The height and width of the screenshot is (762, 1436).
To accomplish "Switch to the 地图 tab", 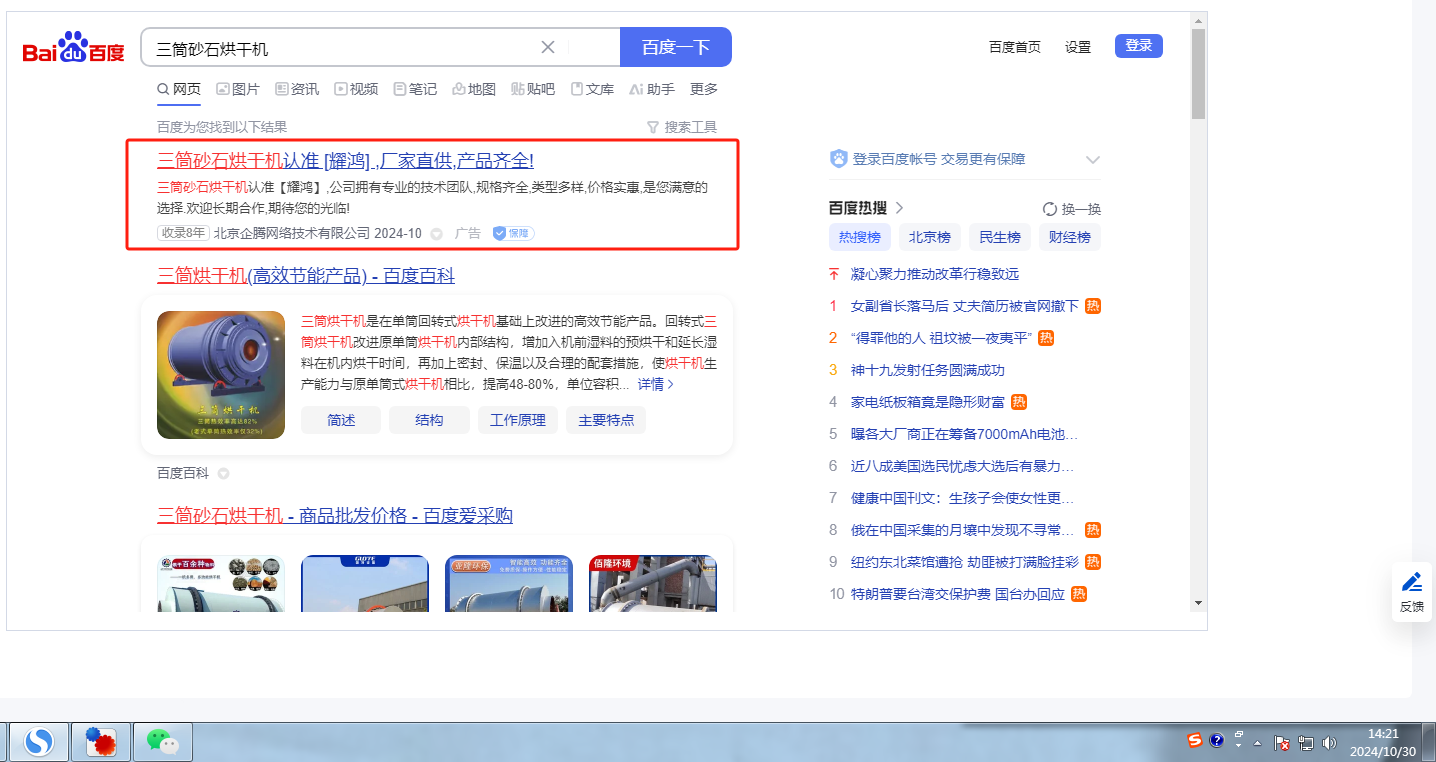I will point(474,89).
